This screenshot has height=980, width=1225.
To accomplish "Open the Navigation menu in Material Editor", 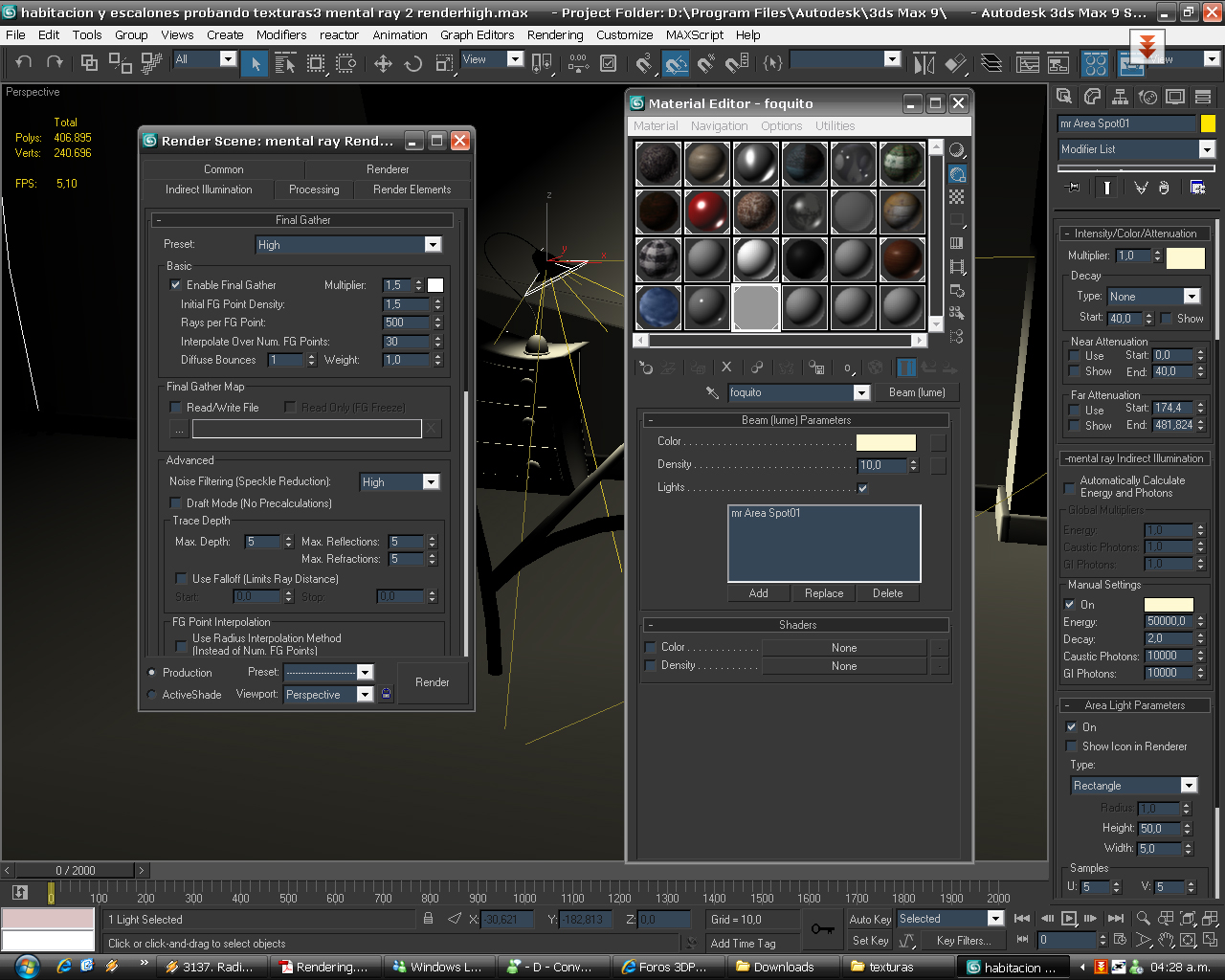I will (720, 126).
